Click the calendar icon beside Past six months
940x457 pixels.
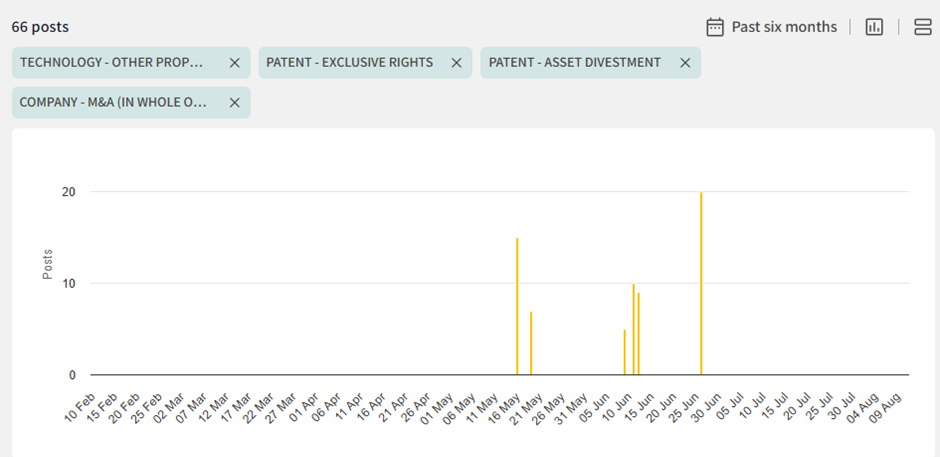click(x=715, y=27)
